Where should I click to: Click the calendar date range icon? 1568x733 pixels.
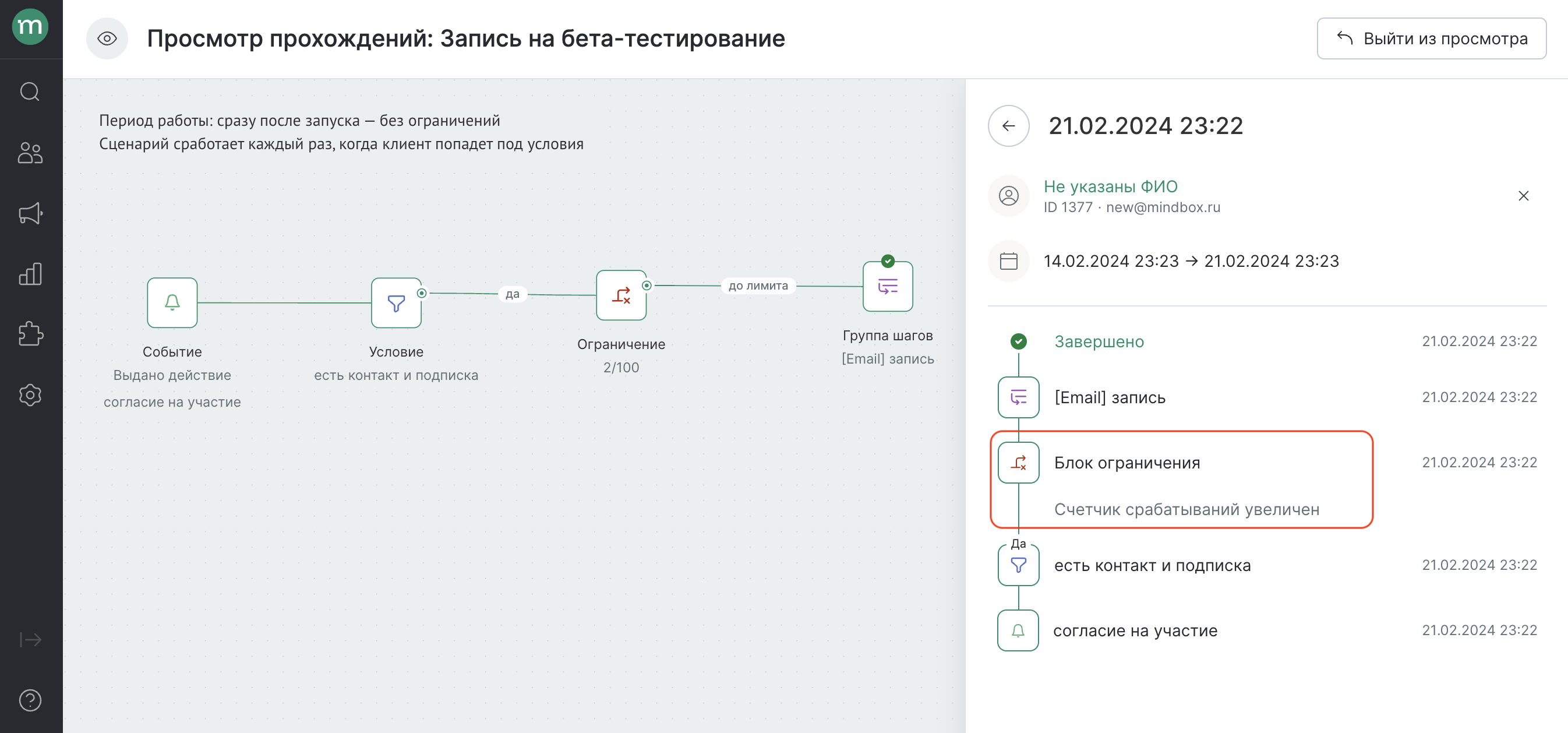tap(1008, 260)
